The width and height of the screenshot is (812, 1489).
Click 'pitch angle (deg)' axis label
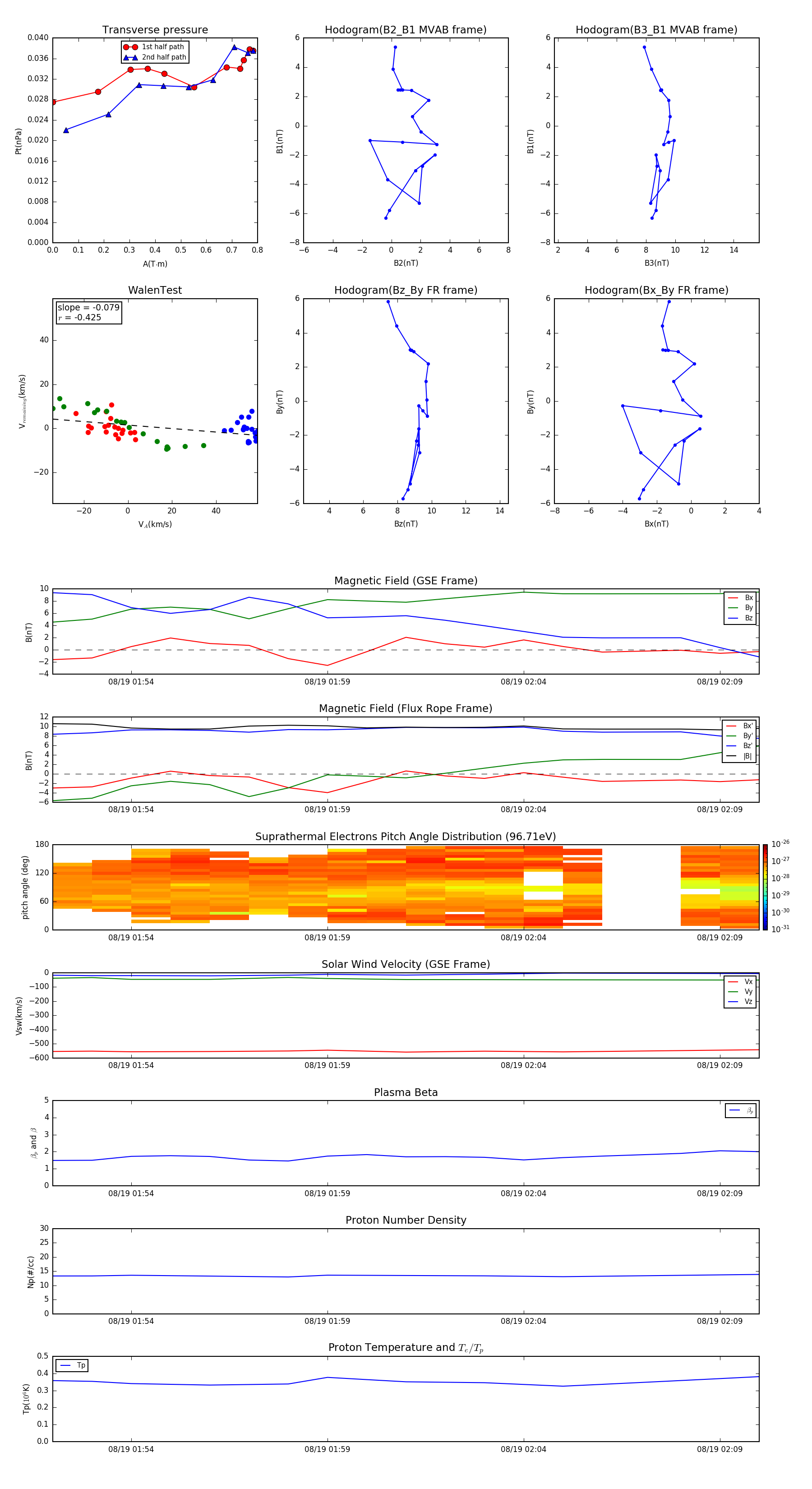pos(25,887)
